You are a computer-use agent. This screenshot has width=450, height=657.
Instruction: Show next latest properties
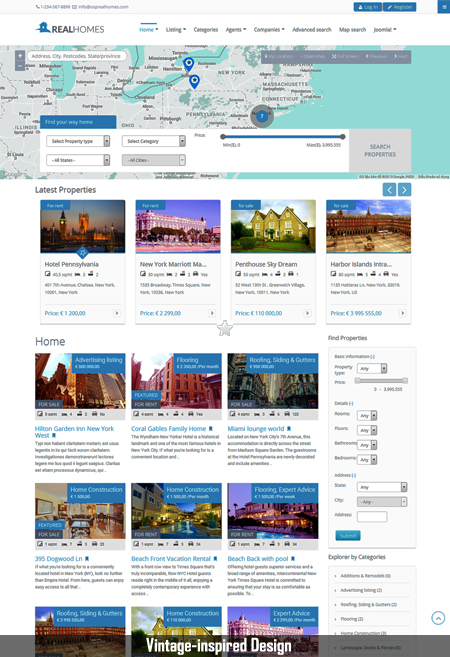pos(404,190)
